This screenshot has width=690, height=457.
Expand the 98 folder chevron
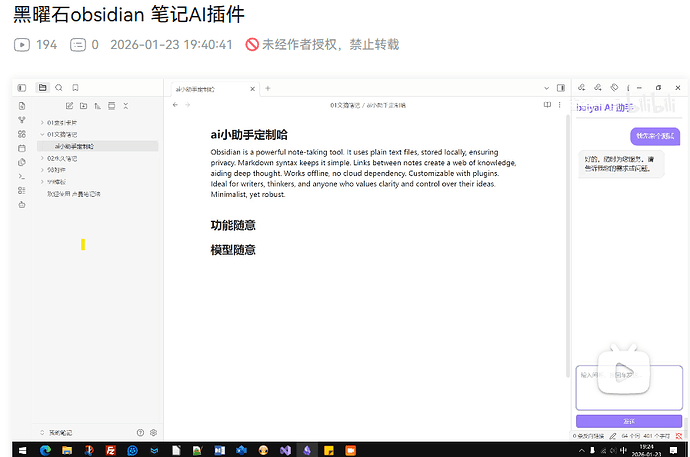[42, 170]
